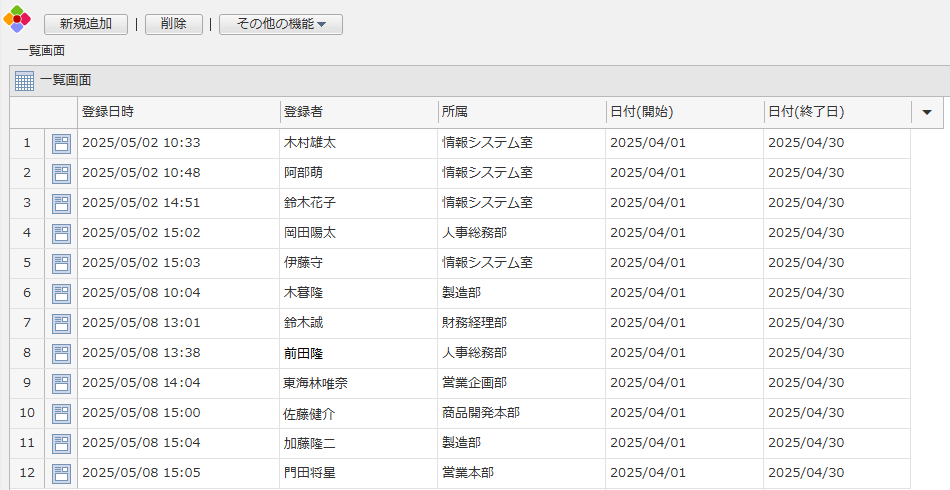The image size is (950, 490).
Task: Click the 日付(終了日) column header
Action: [x=836, y=112]
